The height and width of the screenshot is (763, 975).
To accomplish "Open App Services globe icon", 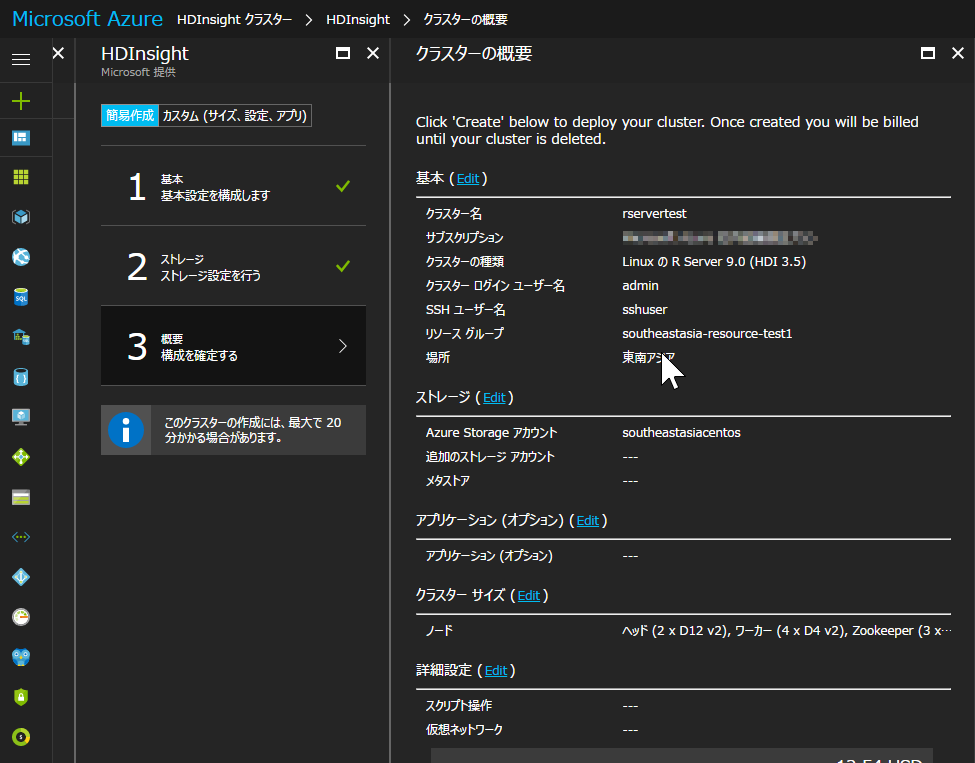I will pos(21,257).
